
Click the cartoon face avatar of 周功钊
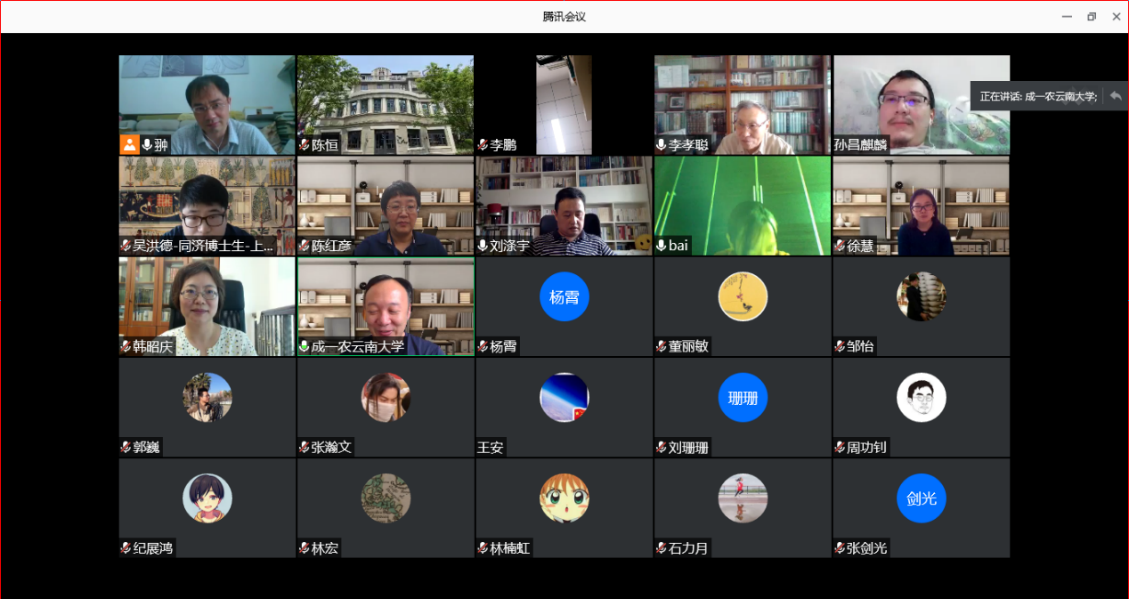(x=921, y=398)
